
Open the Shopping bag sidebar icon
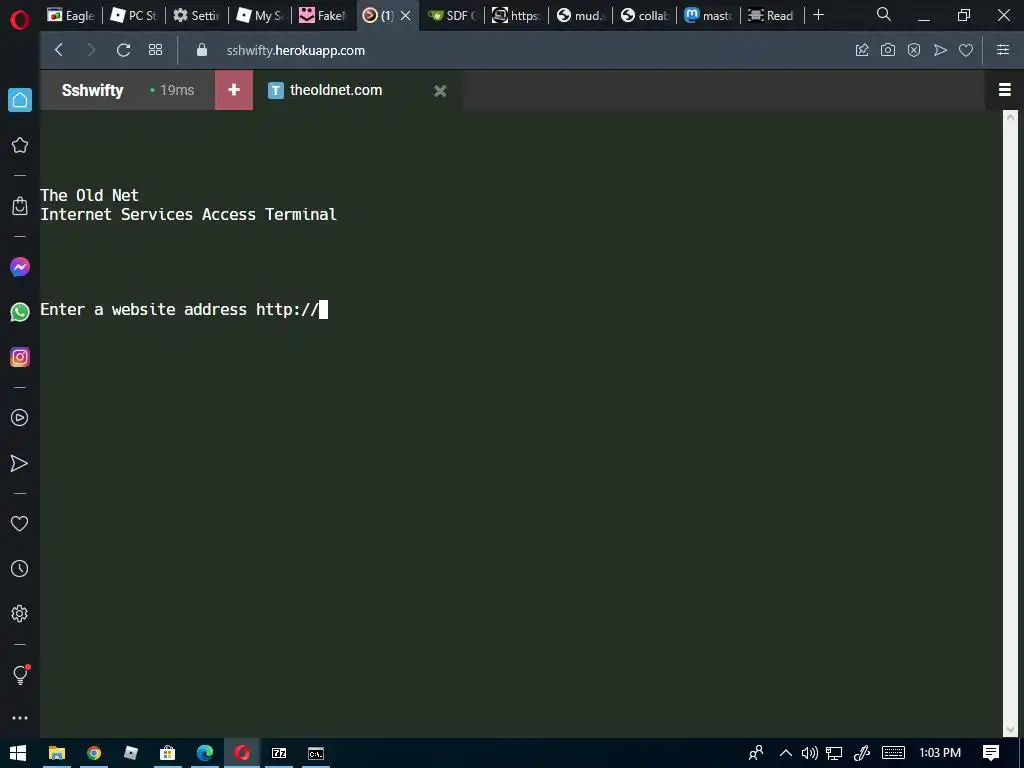(20, 206)
